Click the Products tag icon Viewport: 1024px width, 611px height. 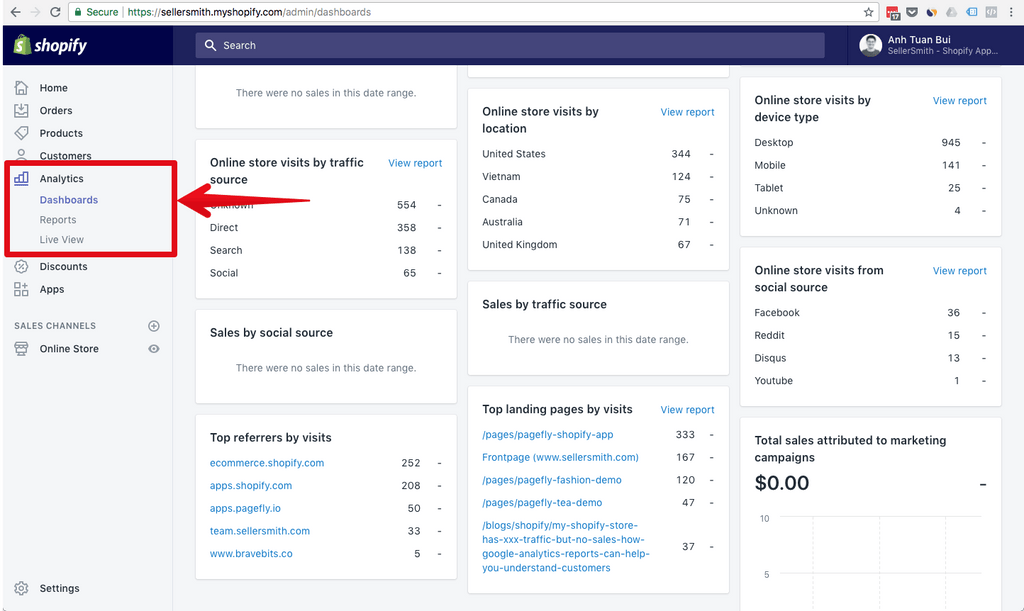pyautogui.click(x=22, y=133)
